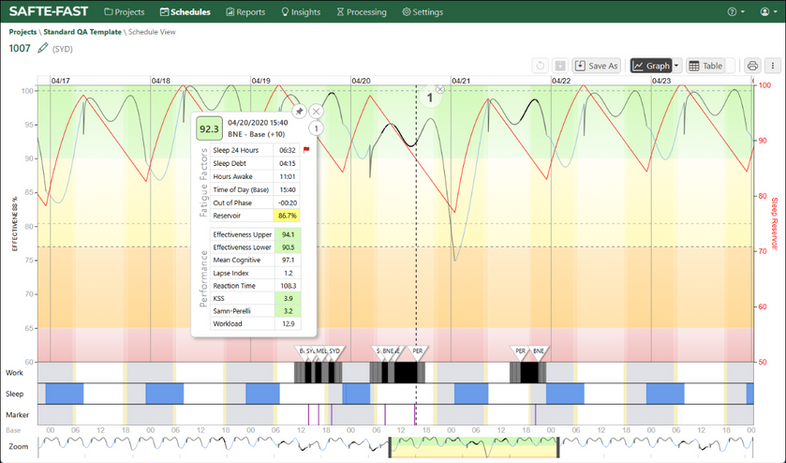Click the BNE airport marker on 04/21

[538, 352]
